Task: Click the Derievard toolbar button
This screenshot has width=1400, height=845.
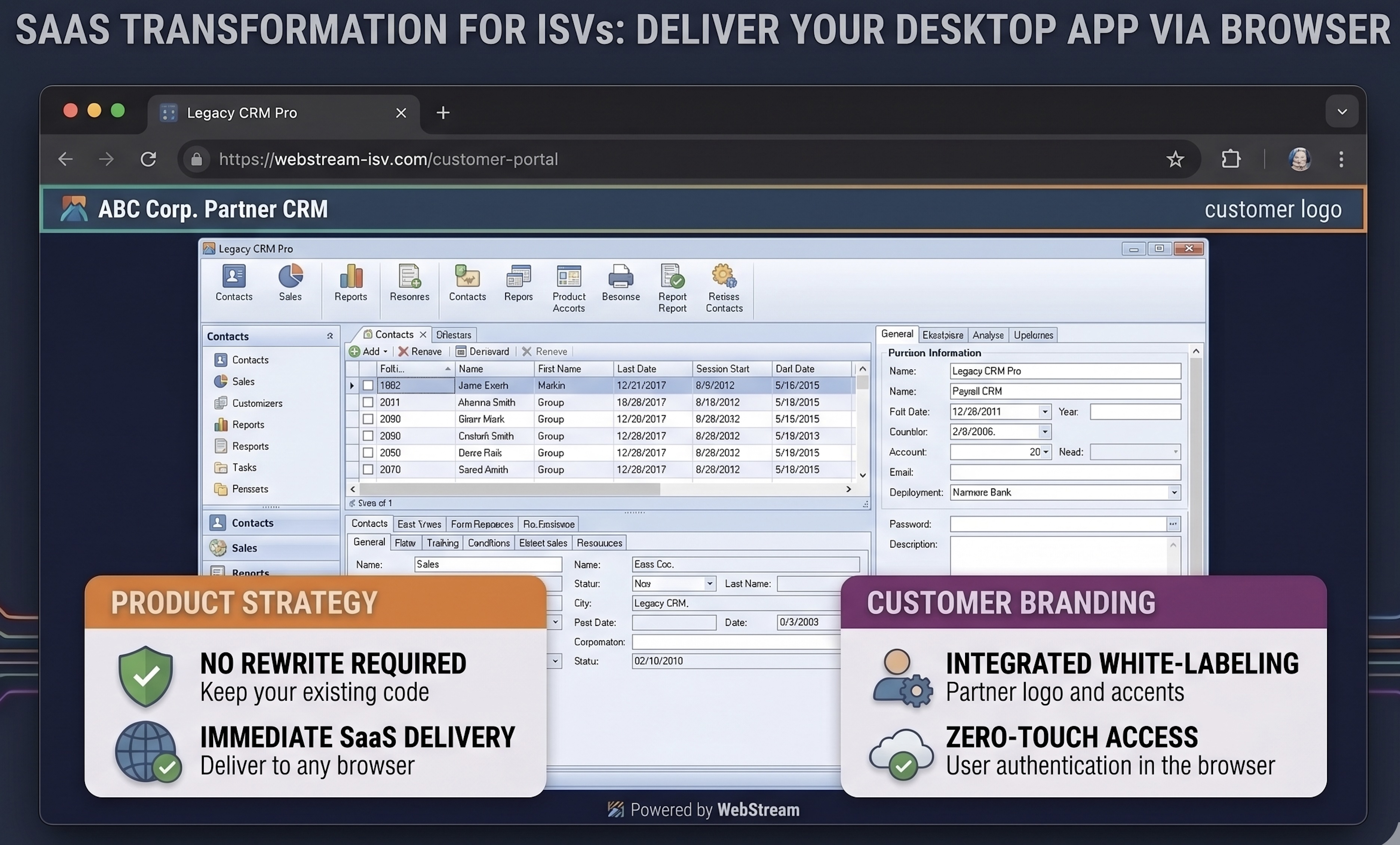Action: pyautogui.click(x=482, y=351)
